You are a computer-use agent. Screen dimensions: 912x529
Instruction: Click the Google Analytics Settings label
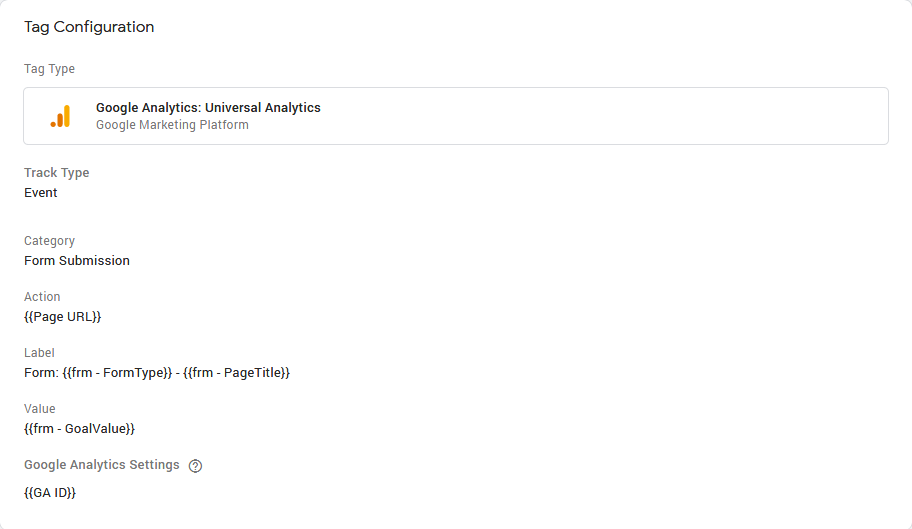pyautogui.click(x=102, y=465)
